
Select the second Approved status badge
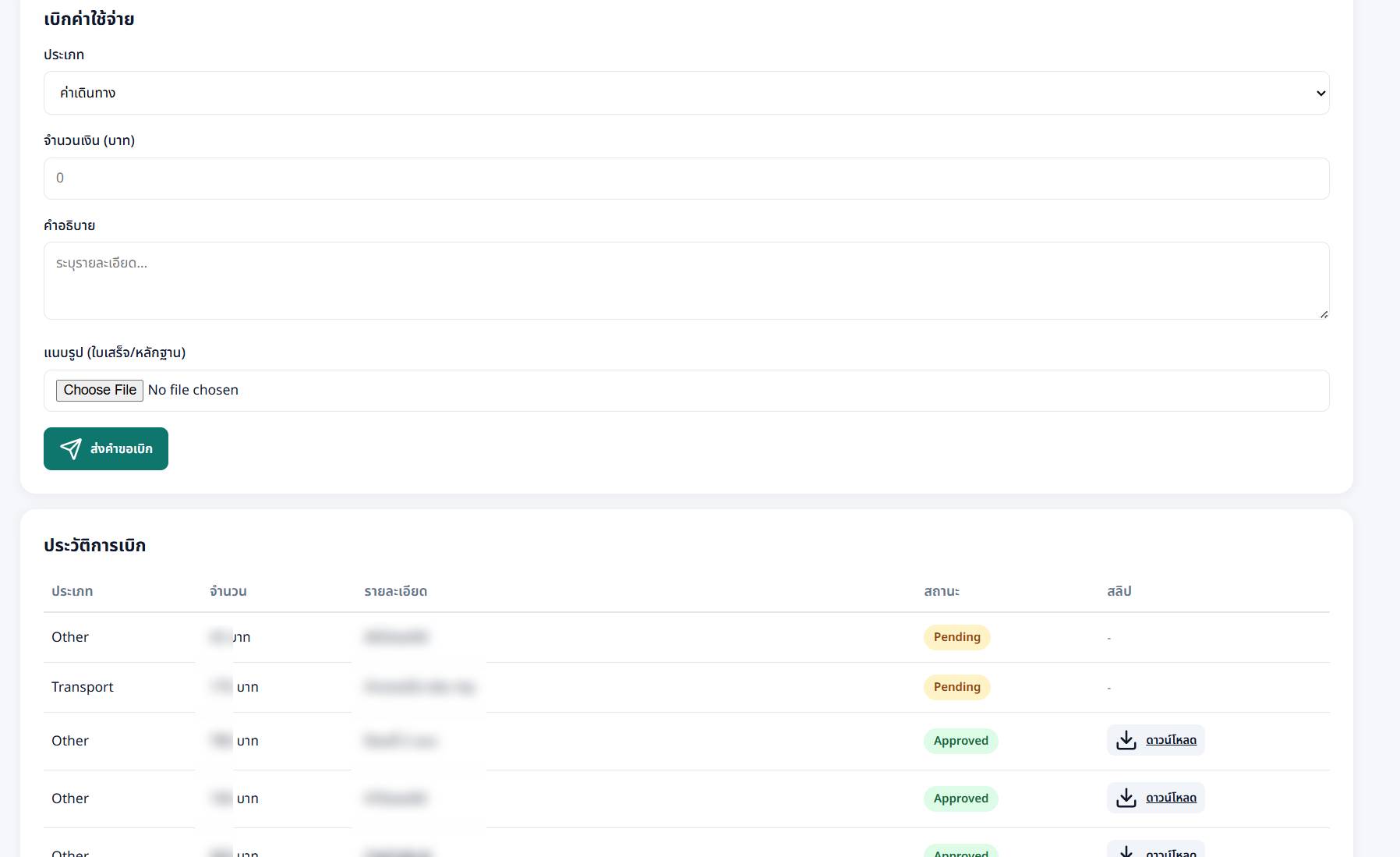[960, 799]
